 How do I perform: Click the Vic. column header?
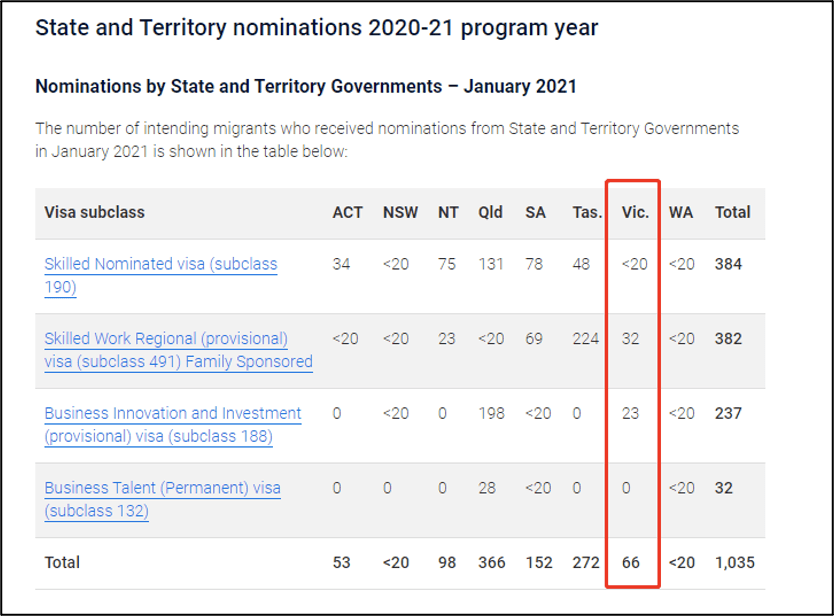point(635,212)
